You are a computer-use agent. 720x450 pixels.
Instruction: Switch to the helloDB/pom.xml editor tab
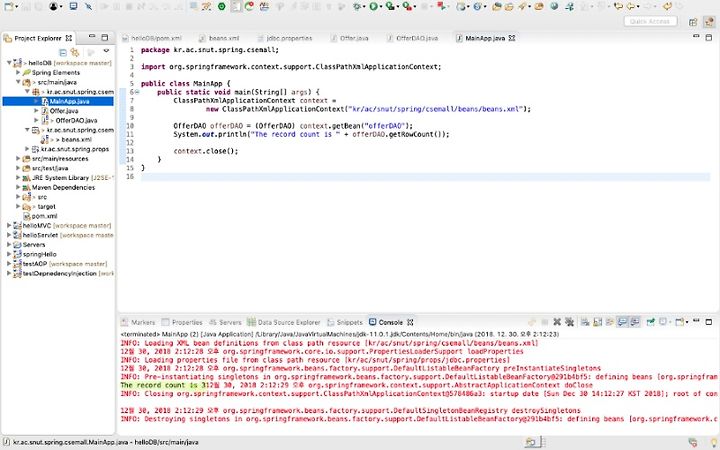(152, 38)
